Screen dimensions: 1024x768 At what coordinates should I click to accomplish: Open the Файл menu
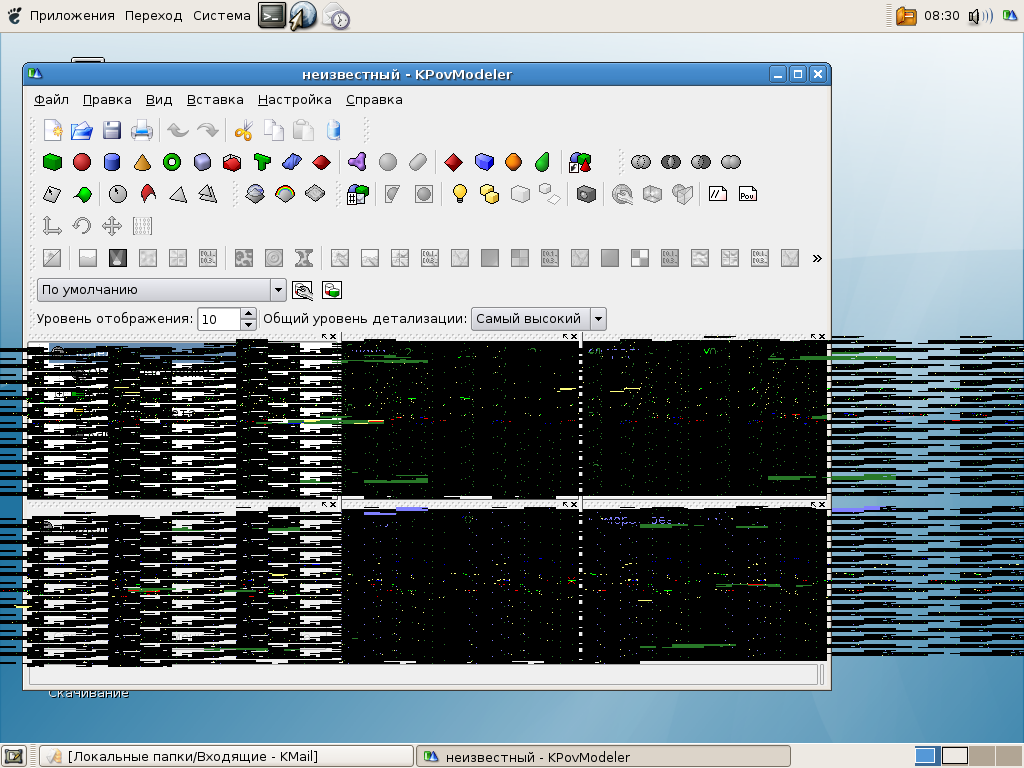(x=51, y=100)
